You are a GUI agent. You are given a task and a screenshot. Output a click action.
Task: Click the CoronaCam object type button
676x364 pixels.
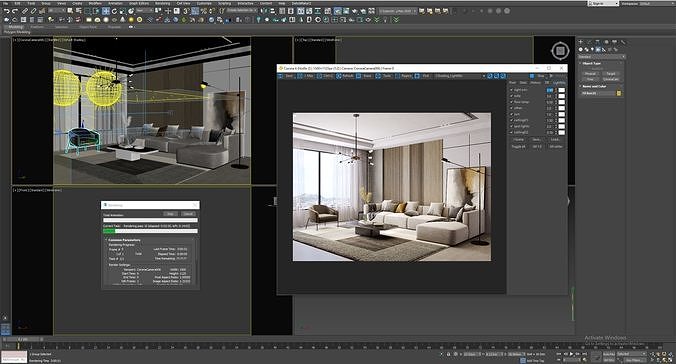(611, 79)
